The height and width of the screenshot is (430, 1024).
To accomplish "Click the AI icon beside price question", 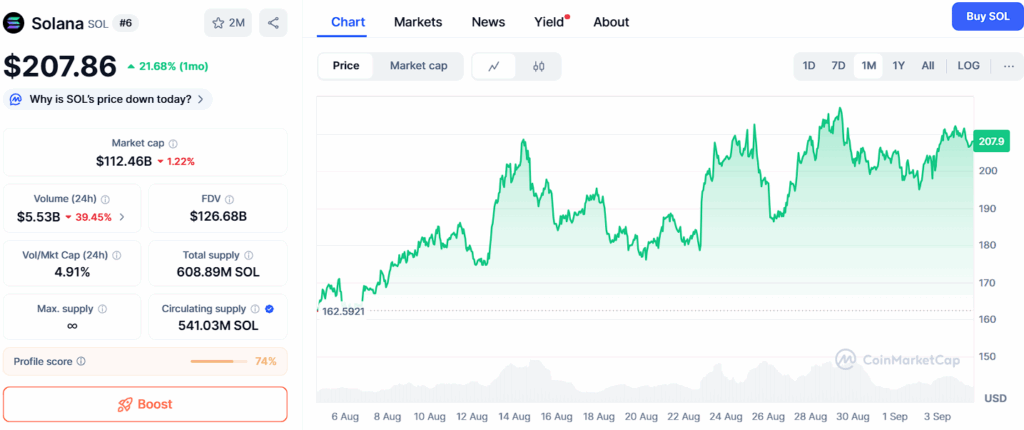I will (15, 99).
